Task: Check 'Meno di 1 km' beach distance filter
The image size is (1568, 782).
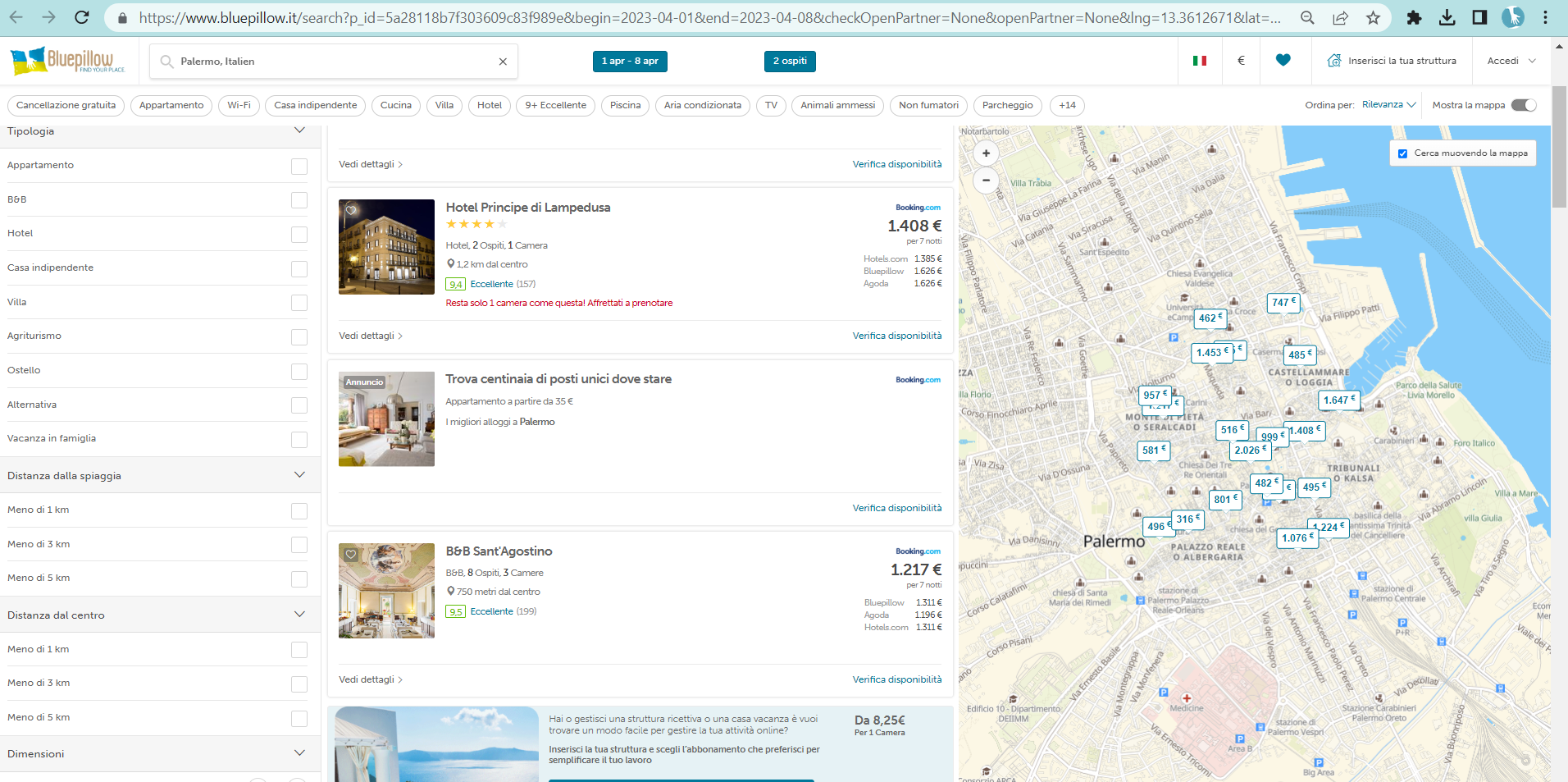Action: (x=299, y=510)
